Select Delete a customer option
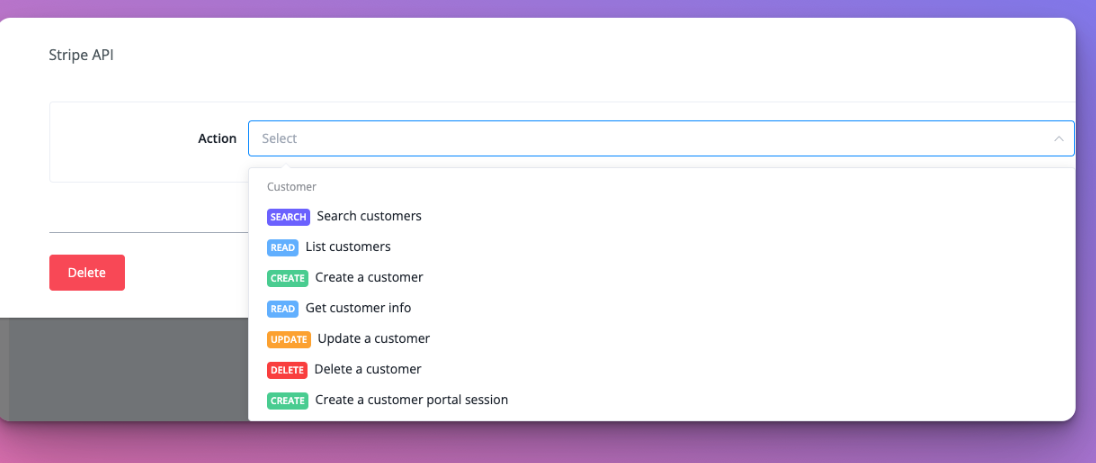 [368, 369]
